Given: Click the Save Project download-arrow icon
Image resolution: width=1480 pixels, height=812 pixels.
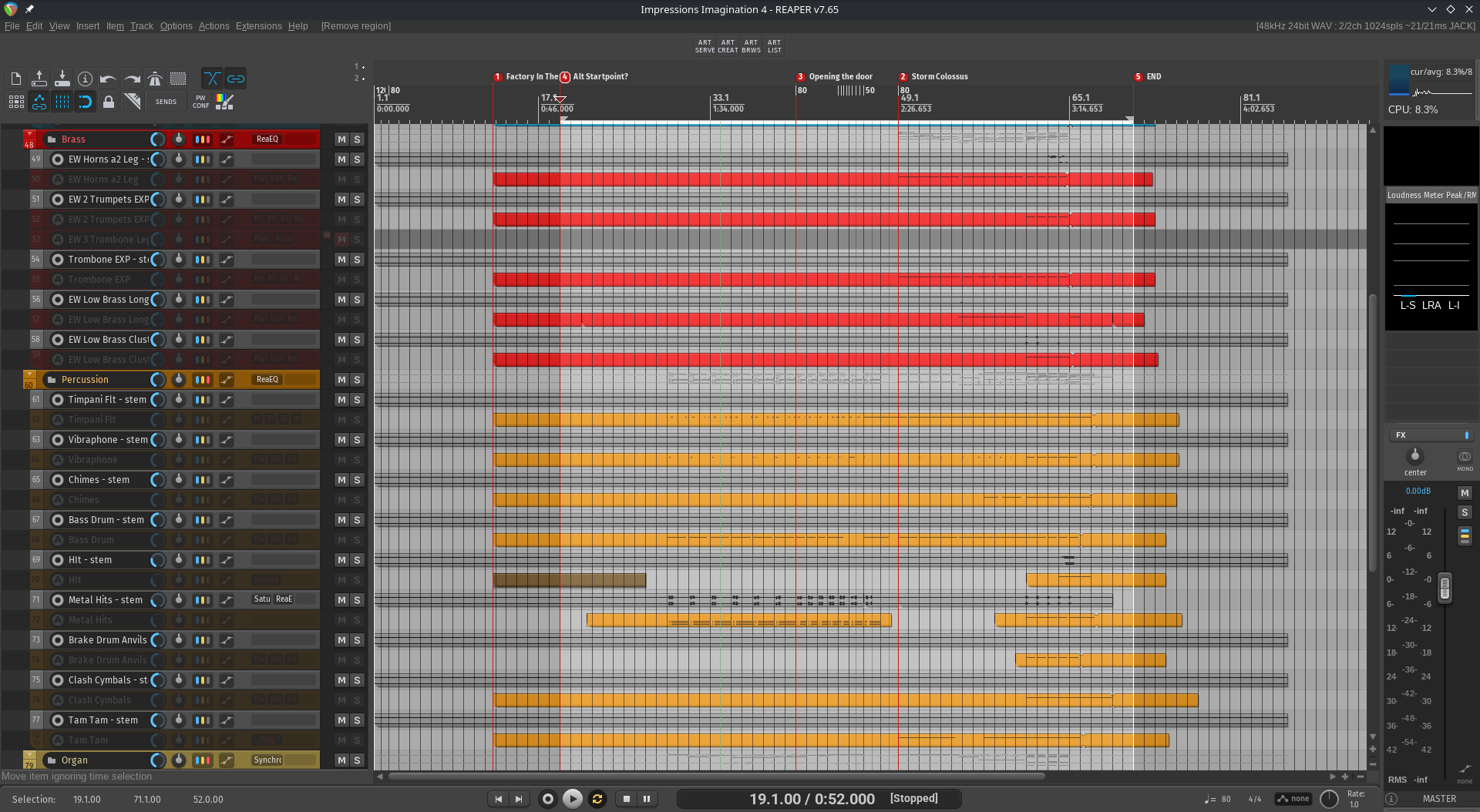Looking at the screenshot, I should coord(62,79).
